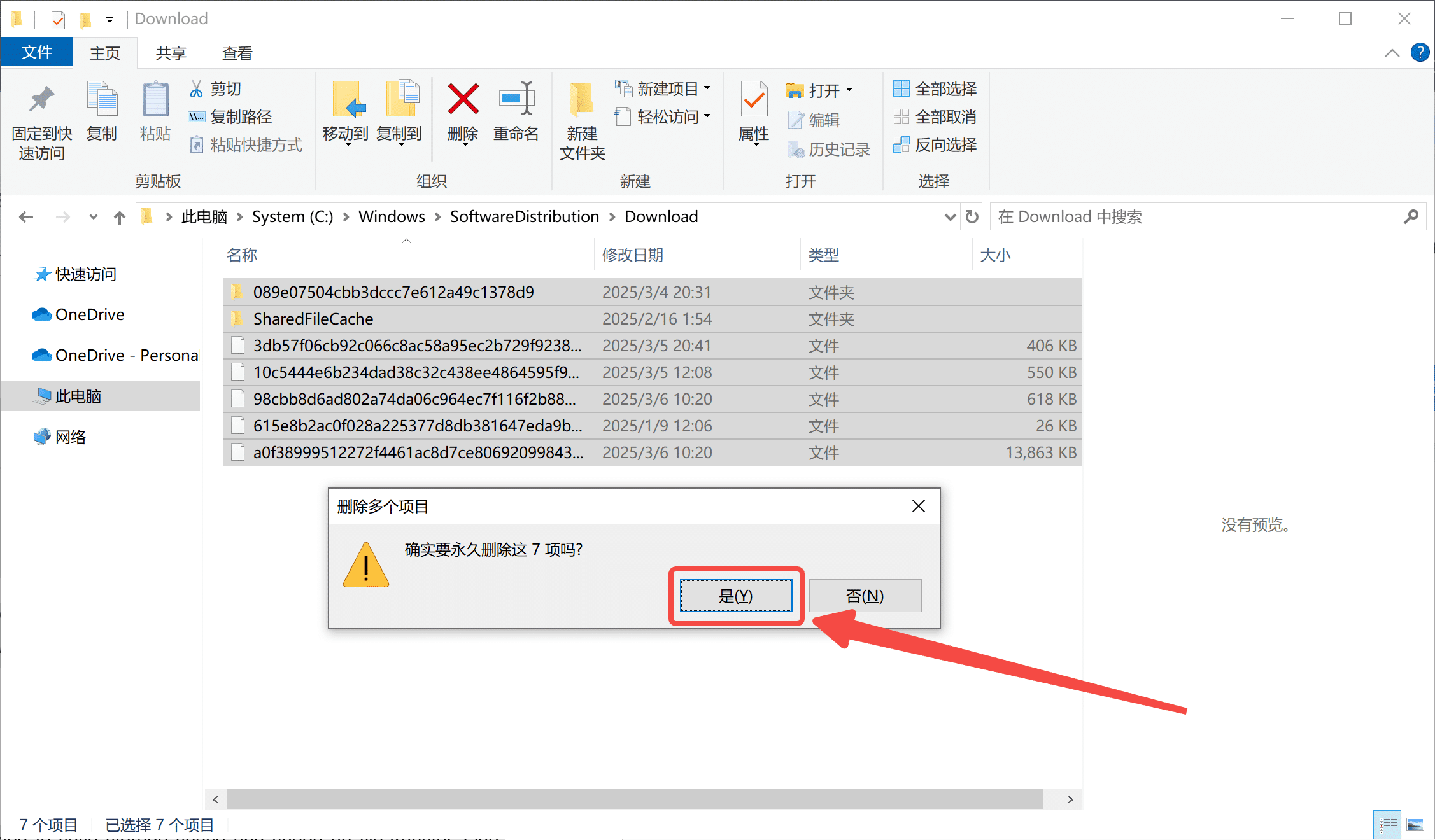Select file starting a0f38999512272f4
The width and height of the screenshot is (1435, 840).
652,452
